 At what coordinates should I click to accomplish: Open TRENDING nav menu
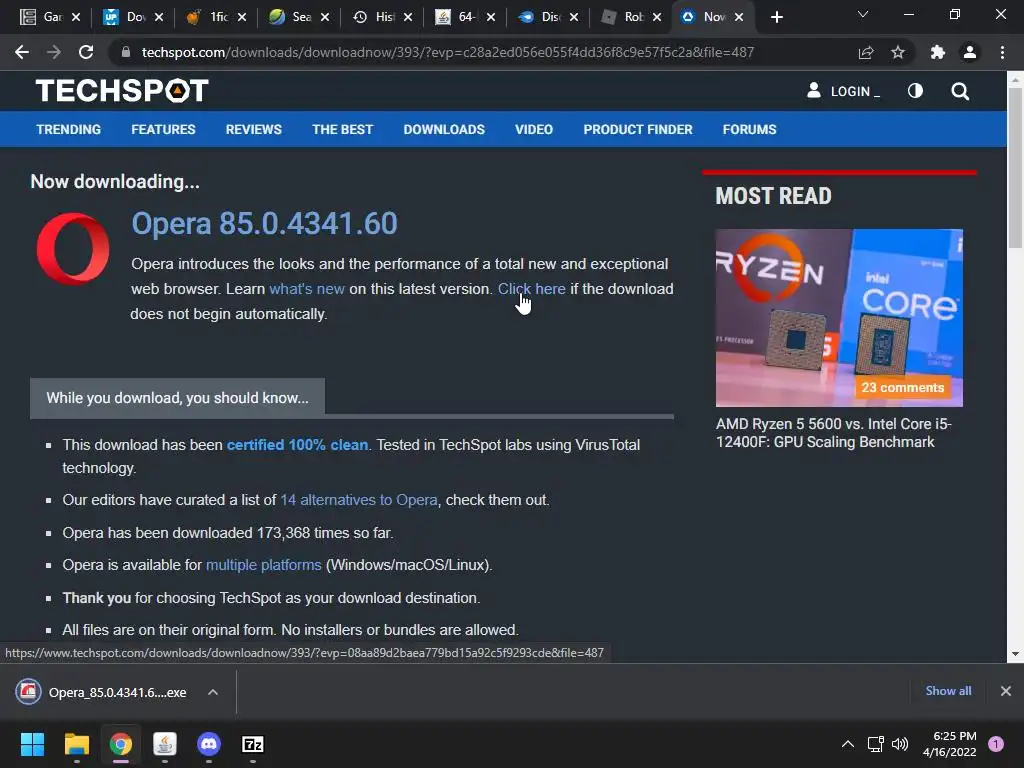point(69,129)
